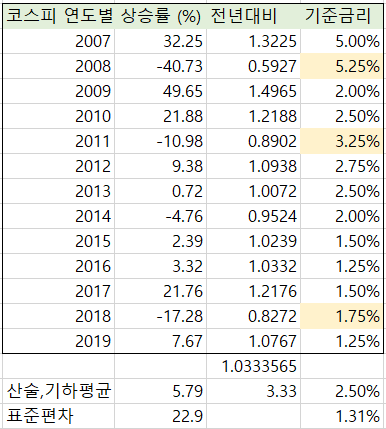Click the year cell 2013
Image resolution: width=386 pixels, height=429 pixels.
click(x=59, y=191)
